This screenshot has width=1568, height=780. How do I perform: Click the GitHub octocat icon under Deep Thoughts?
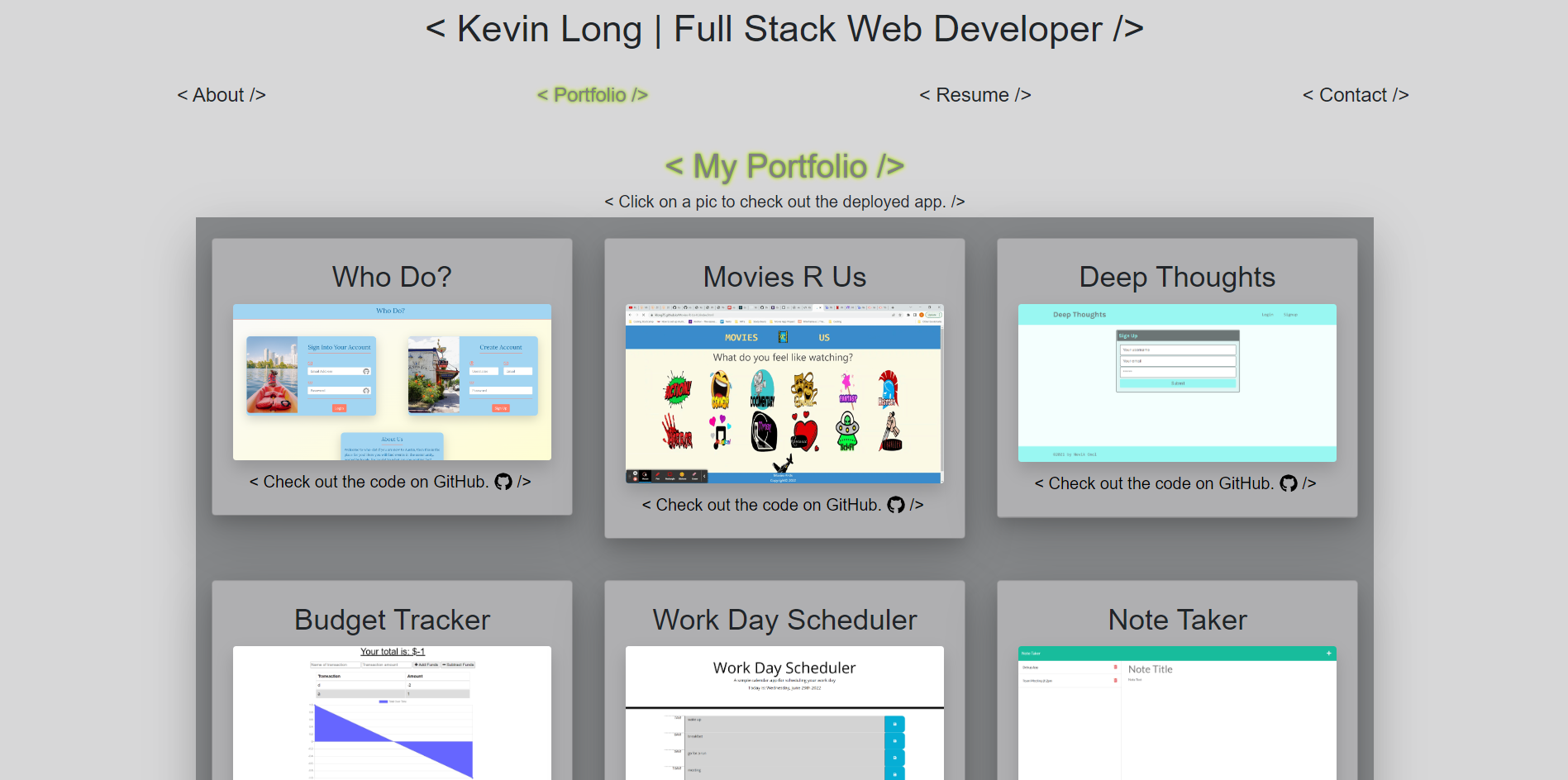pos(1288,484)
